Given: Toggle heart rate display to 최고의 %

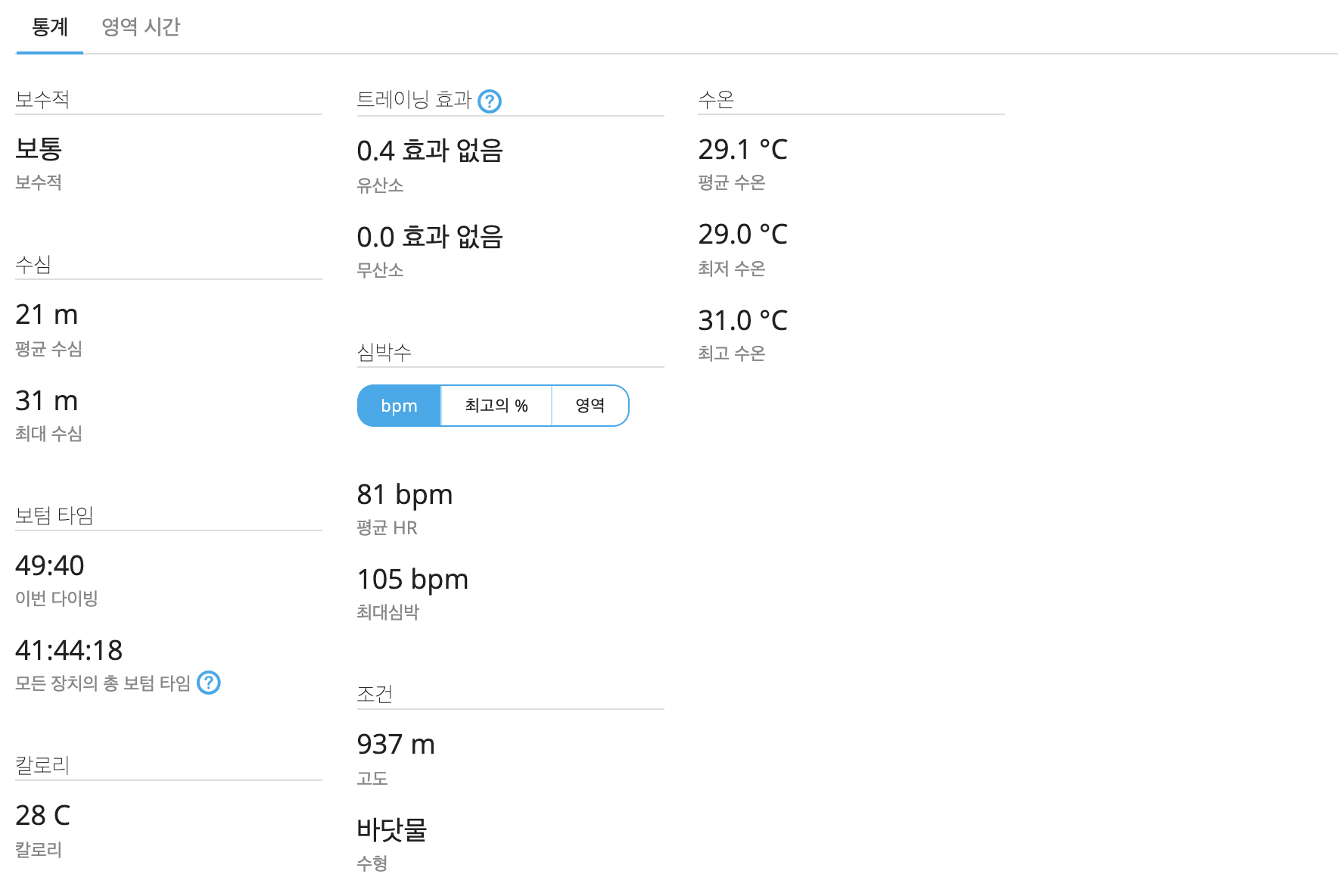Looking at the screenshot, I should tap(496, 406).
